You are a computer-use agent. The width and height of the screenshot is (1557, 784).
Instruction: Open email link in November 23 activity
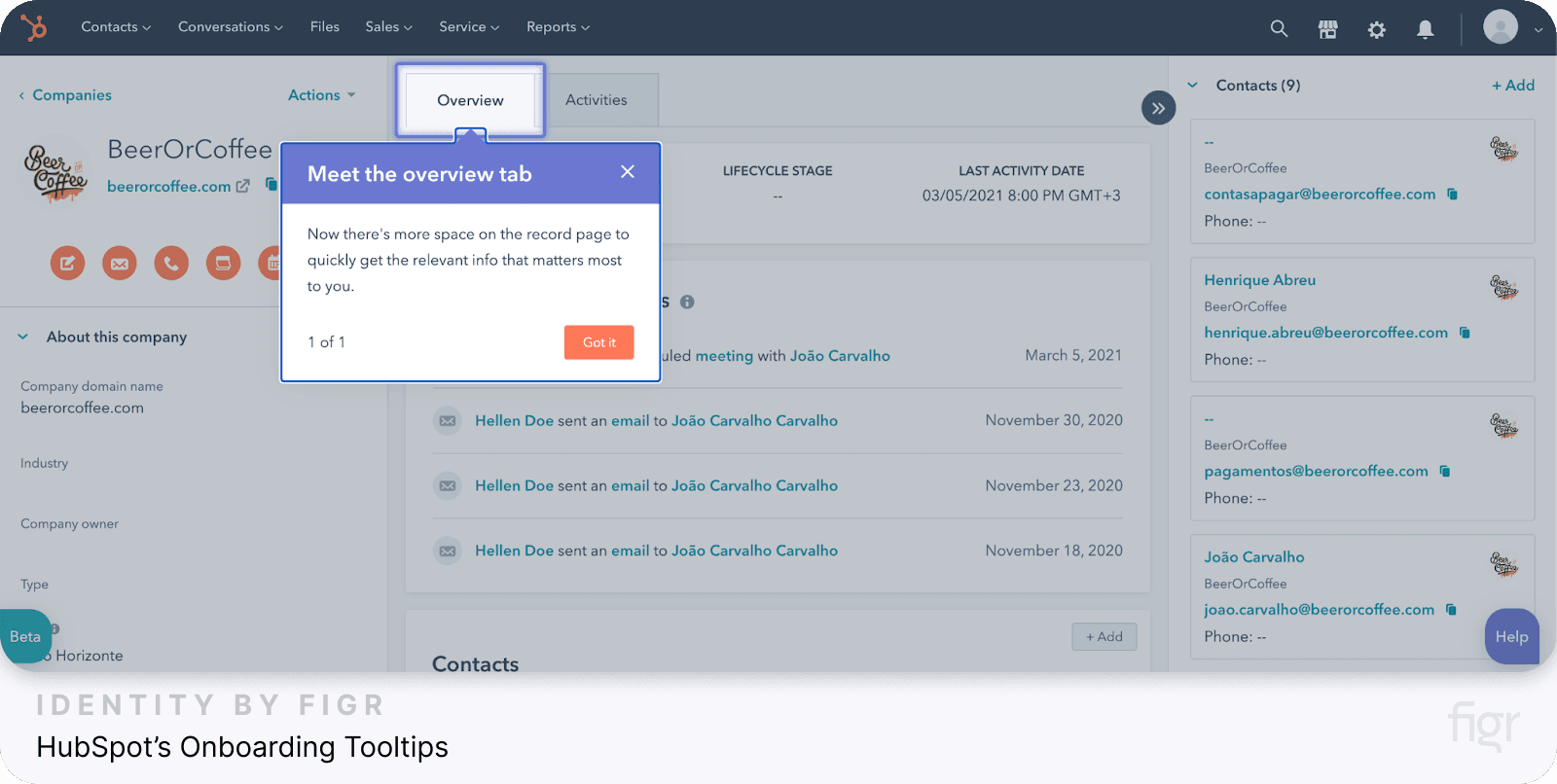pos(630,486)
